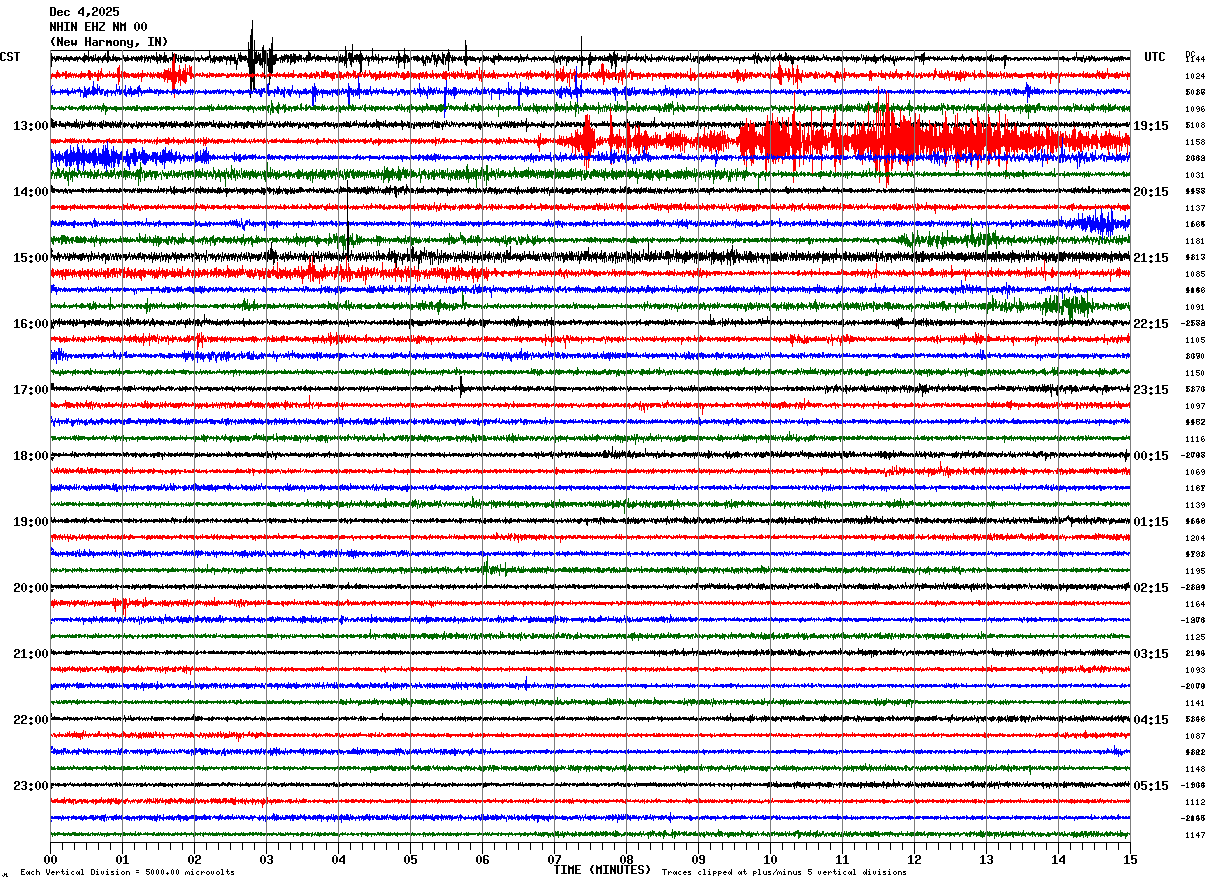Image resolution: width=1210 pixels, height=886 pixels.
Task: Click the green burst in the 22:00 UTC trace
Action: click(1068, 305)
